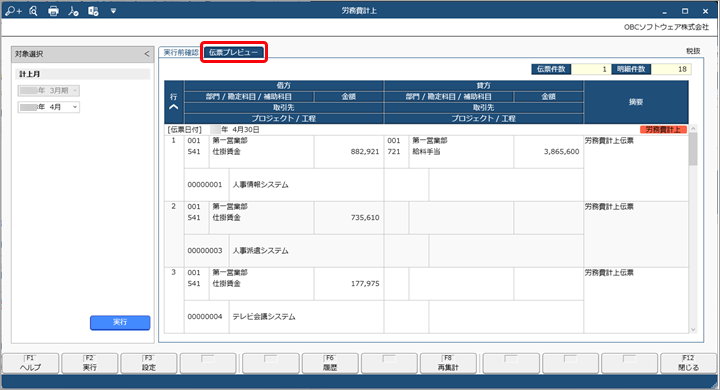Screen dimensions: 720x390
Task: Click the printer icon in title bar
Action: 53,11
